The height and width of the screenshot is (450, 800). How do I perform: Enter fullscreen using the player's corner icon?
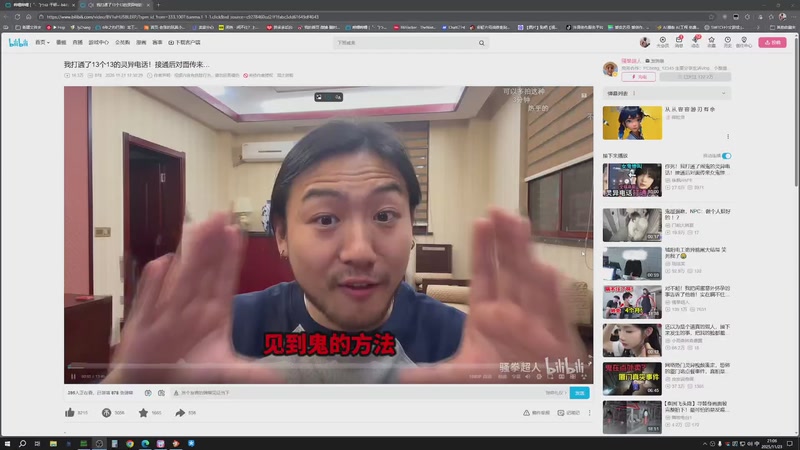pos(584,377)
